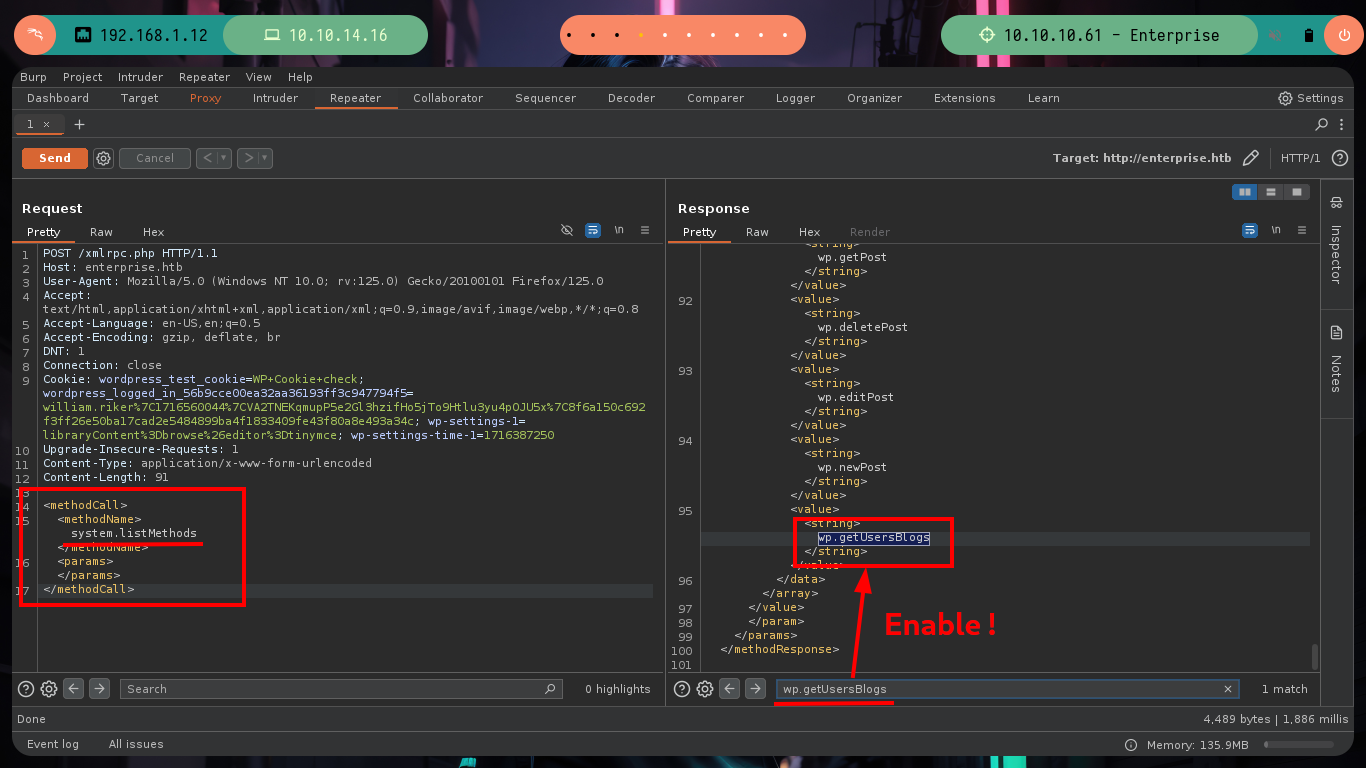Go to next match in Response search
This screenshot has height=768, width=1366.
[755, 689]
